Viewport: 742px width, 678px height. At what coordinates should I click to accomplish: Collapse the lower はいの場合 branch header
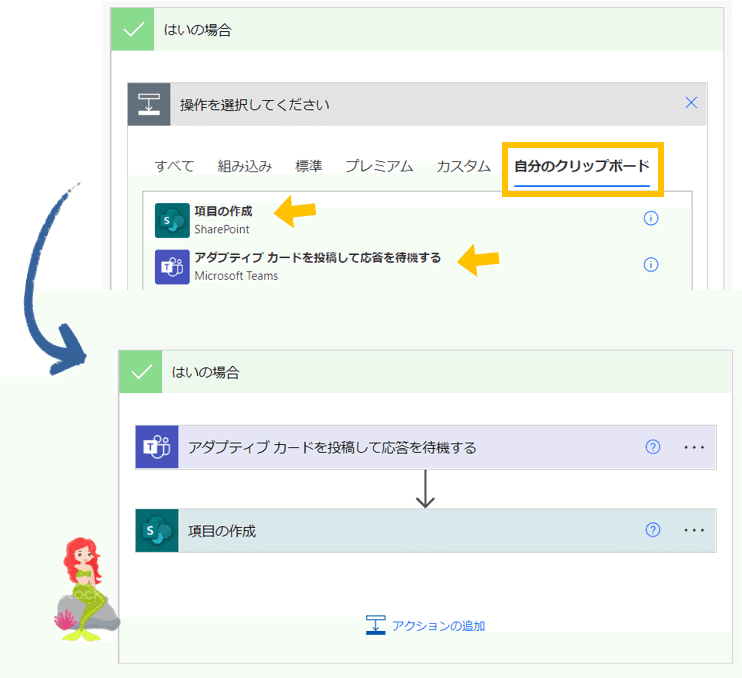click(x=425, y=372)
